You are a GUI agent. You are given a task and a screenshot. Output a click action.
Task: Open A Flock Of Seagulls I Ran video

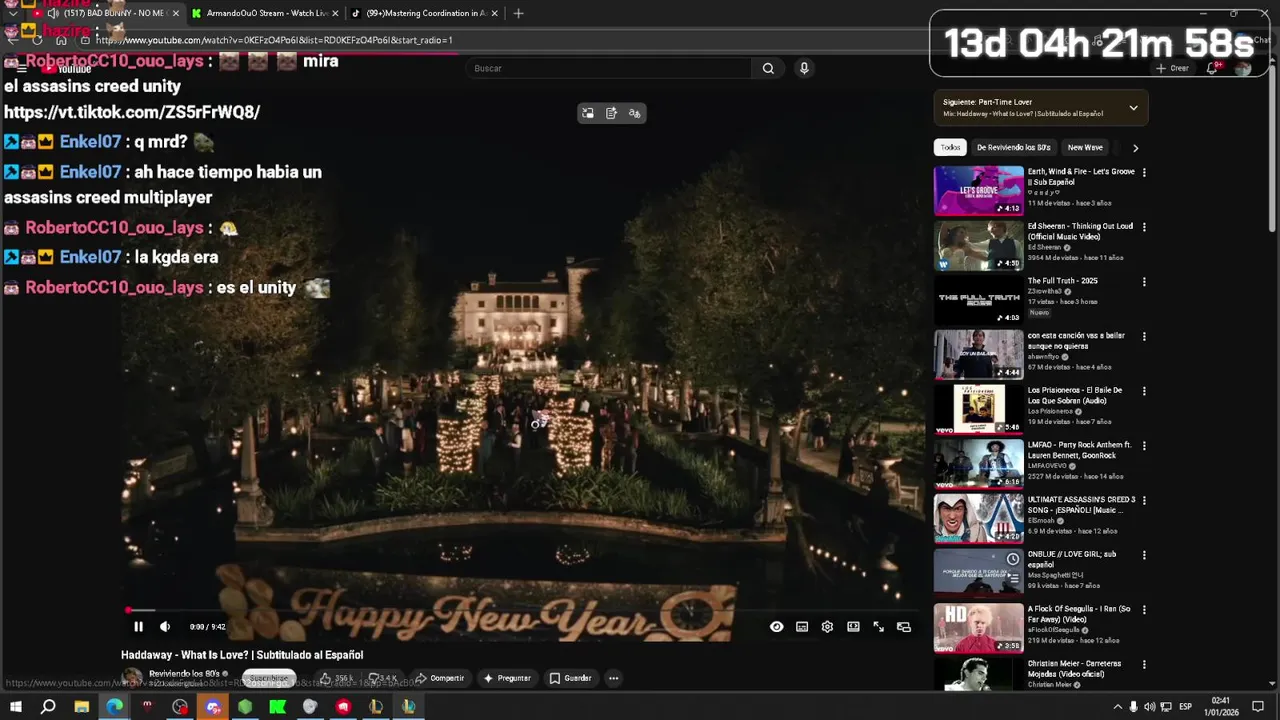tap(979, 628)
